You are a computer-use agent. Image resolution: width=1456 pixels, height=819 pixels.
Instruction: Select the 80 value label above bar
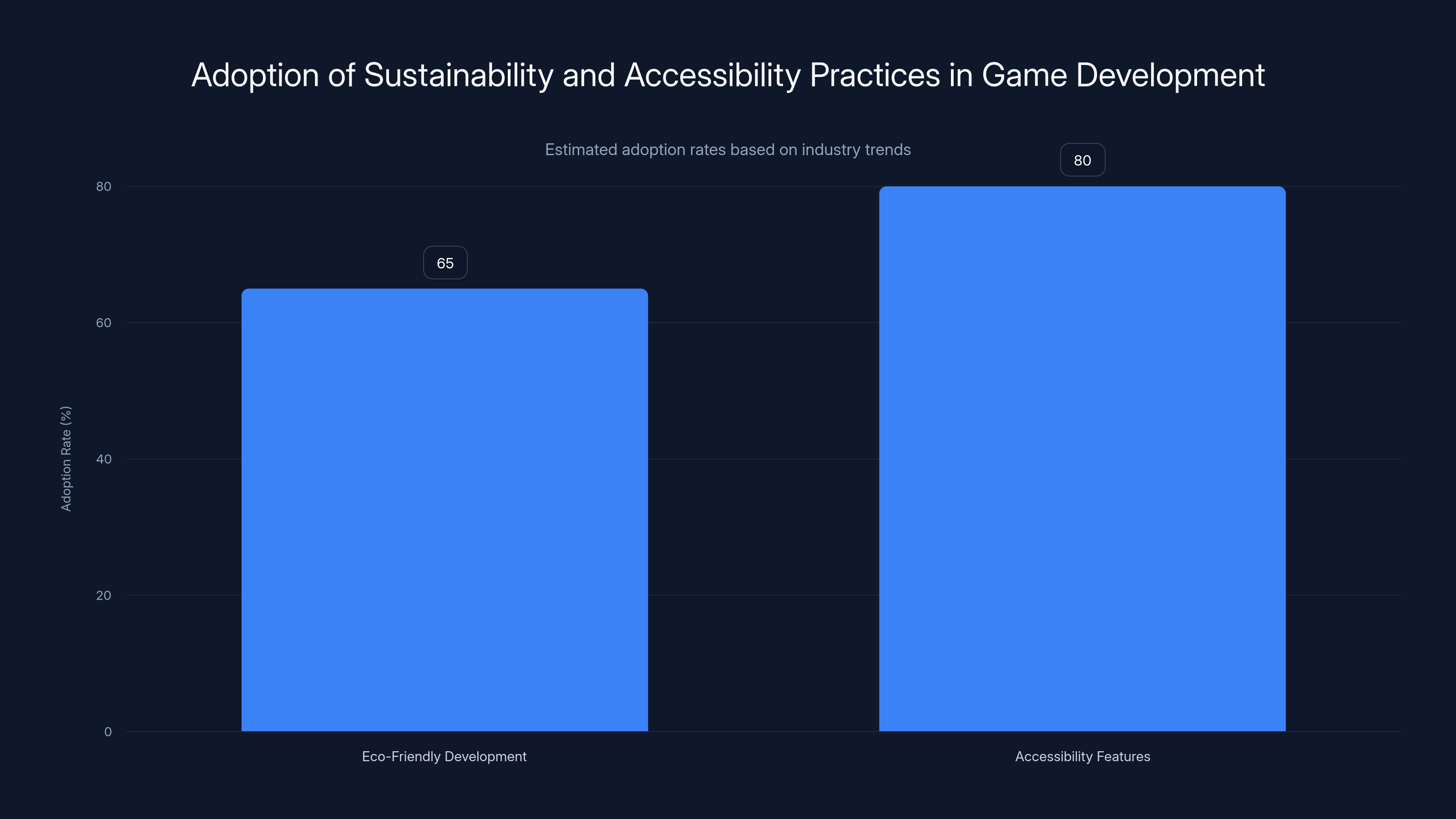pyautogui.click(x=1082, y=160)
